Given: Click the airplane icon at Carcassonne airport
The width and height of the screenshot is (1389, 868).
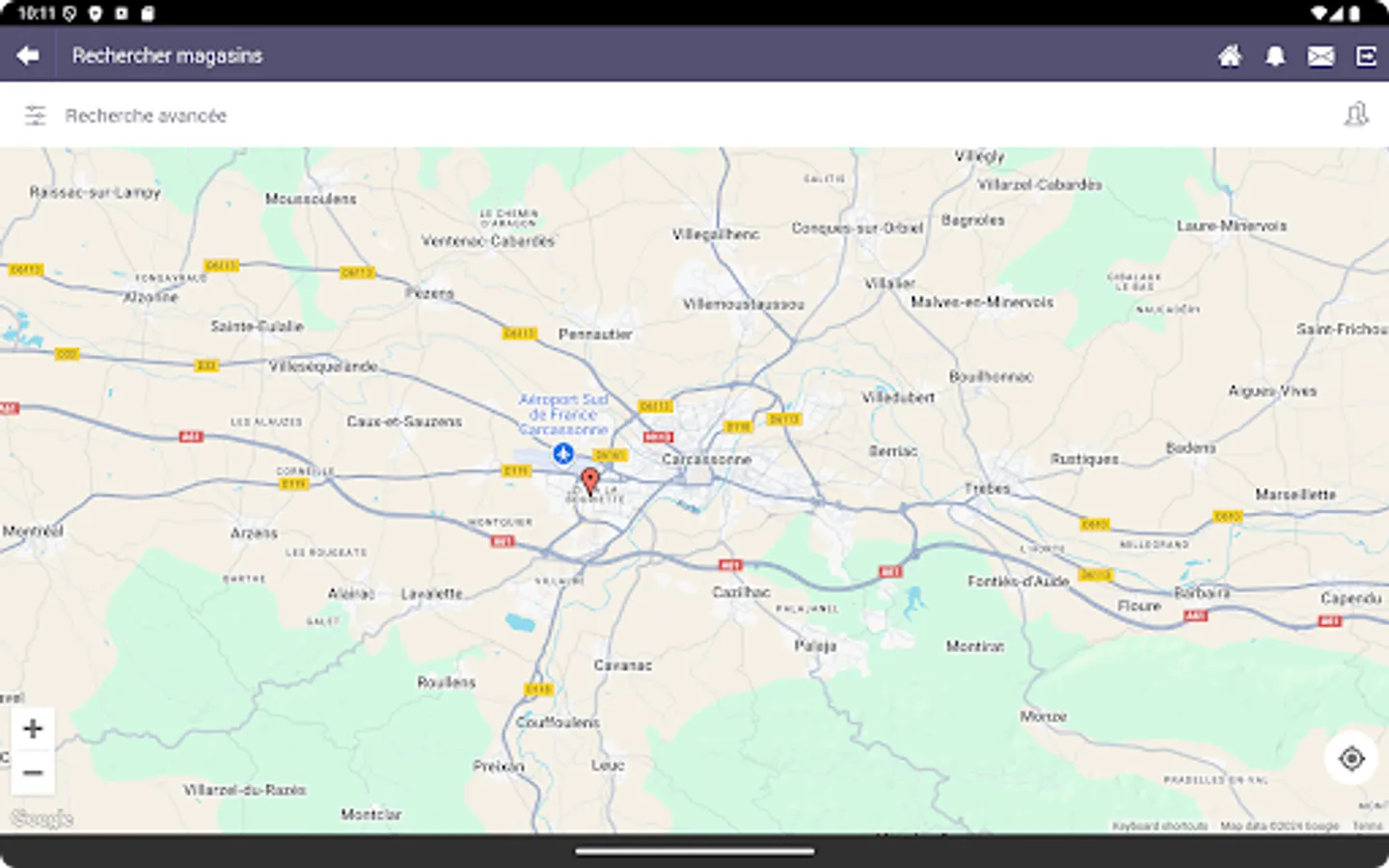Looking at the screenshot, I should [x=562, y=452].
